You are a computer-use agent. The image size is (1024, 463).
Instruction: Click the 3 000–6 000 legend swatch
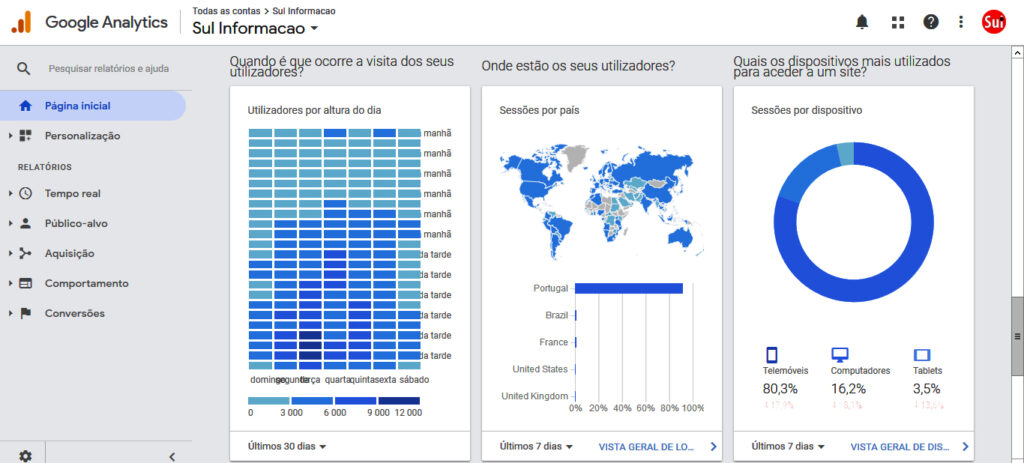point(312,400)
